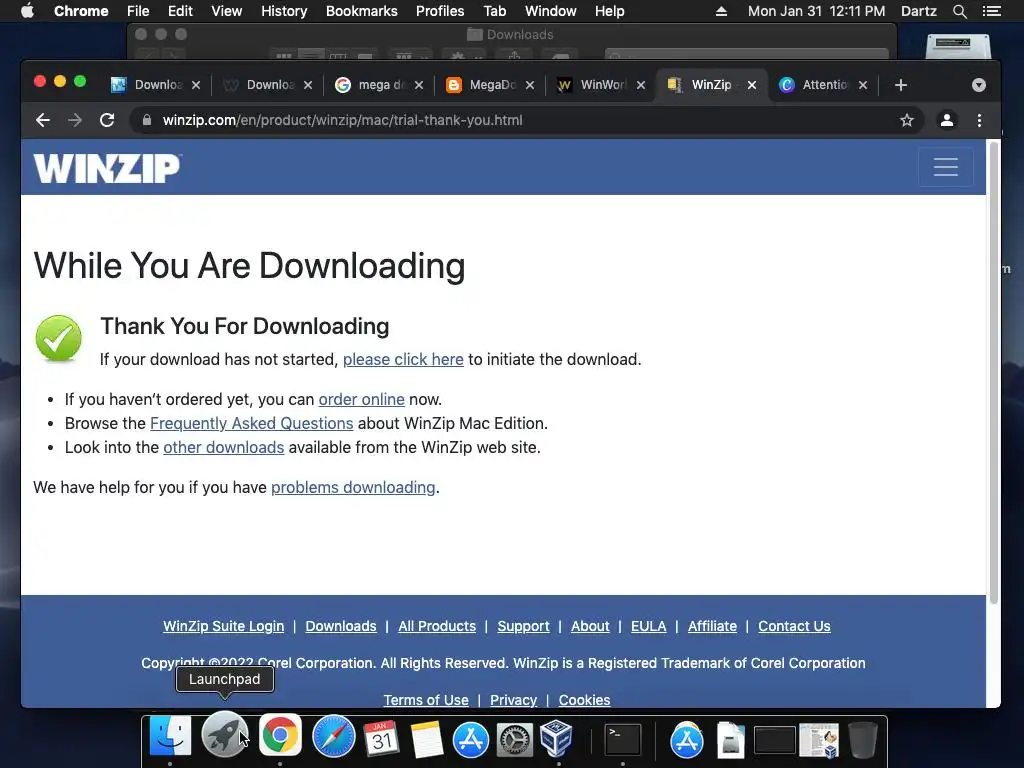Open Finder from the Dock
This screenshot has height=768, width=1024.
[x=170, y=736]
